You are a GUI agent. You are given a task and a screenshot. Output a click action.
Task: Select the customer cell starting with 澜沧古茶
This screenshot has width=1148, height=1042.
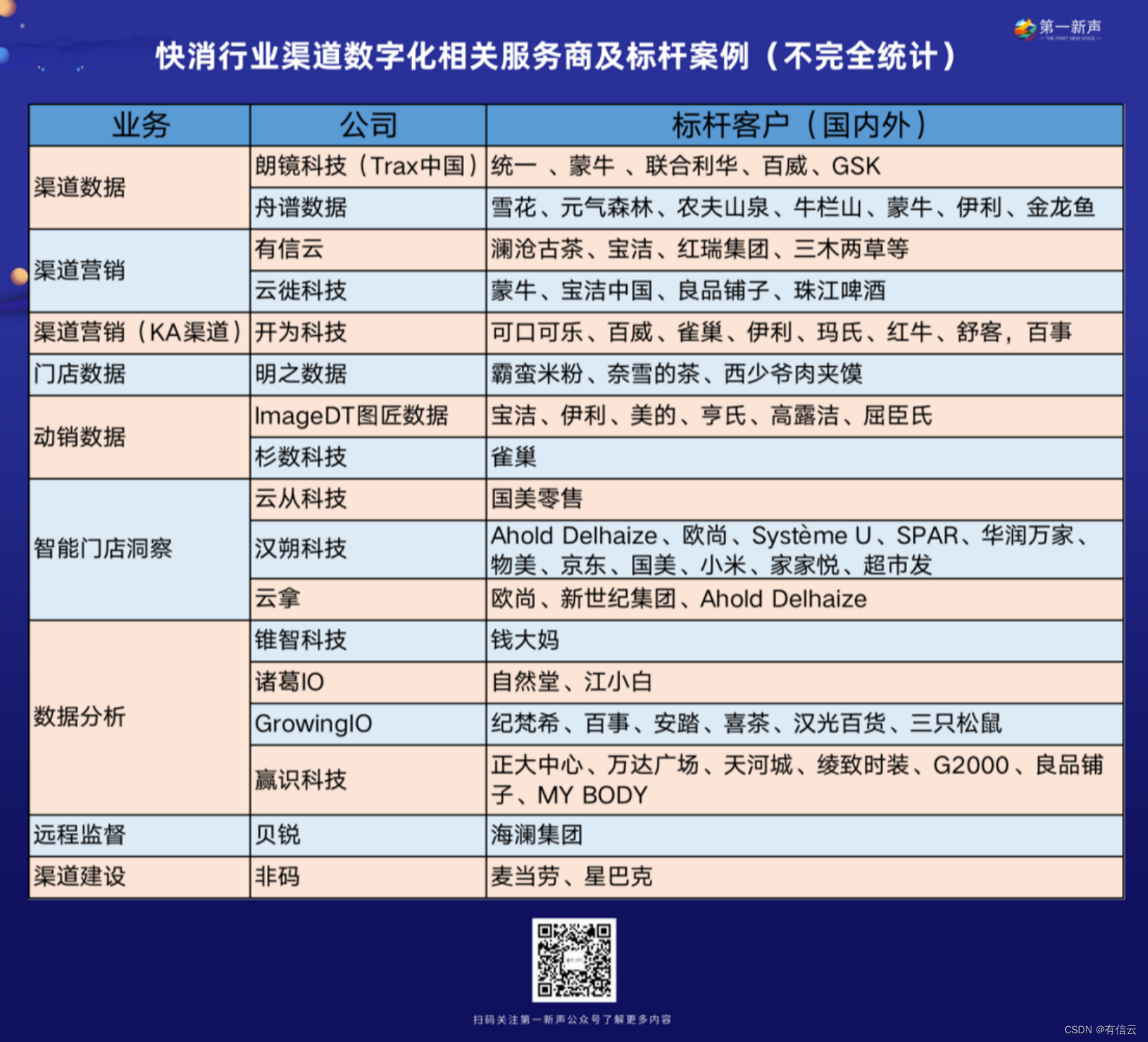point(805,250)
